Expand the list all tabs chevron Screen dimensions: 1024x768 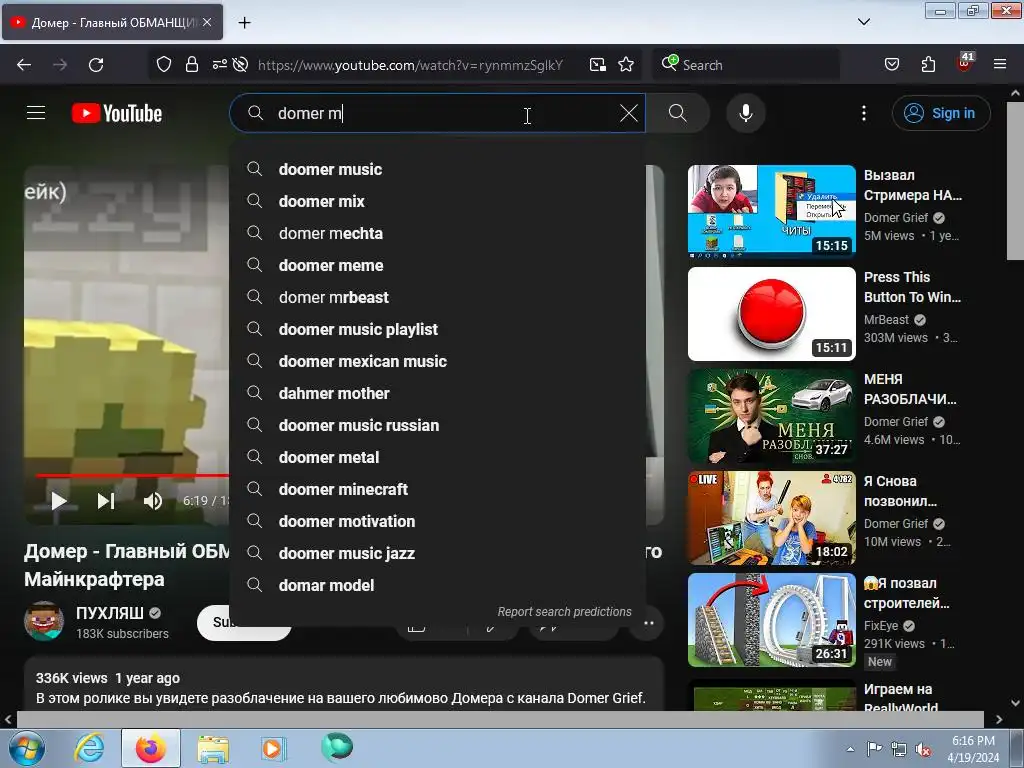click(x=864, y=22)
